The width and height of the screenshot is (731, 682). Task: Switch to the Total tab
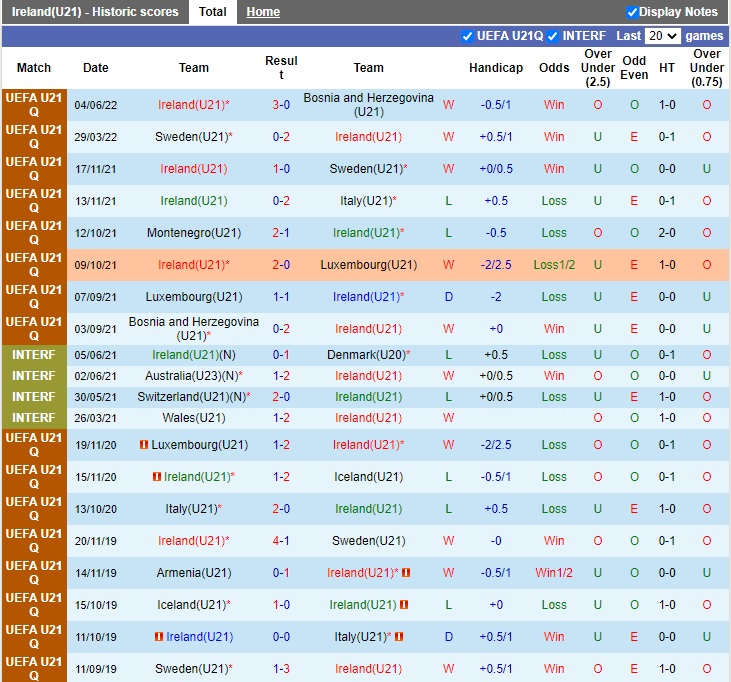[212, 12]
